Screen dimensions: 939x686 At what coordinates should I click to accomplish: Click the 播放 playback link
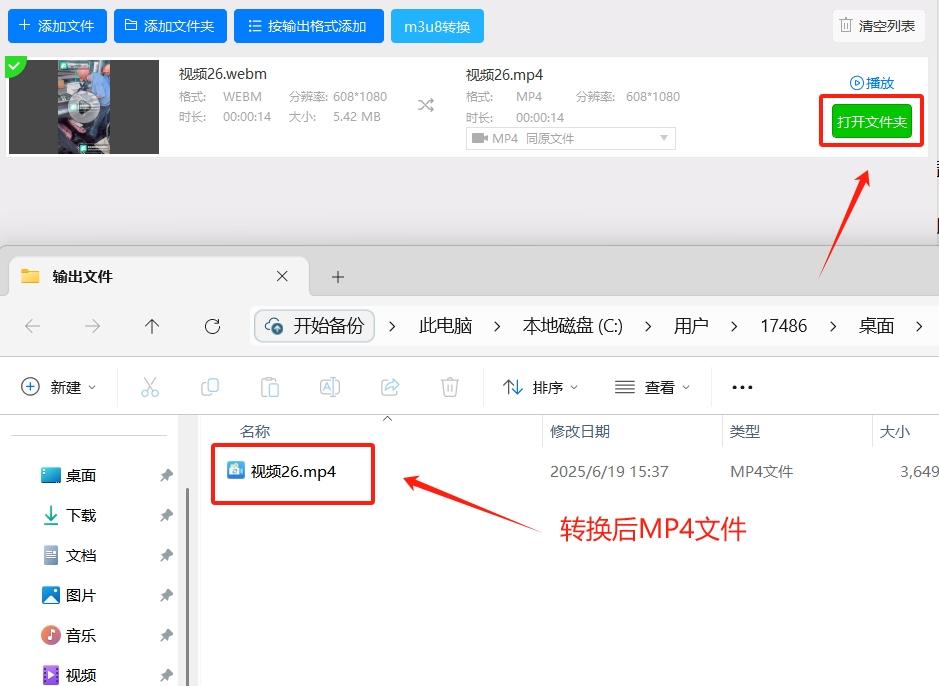click(x=870, y=83)
